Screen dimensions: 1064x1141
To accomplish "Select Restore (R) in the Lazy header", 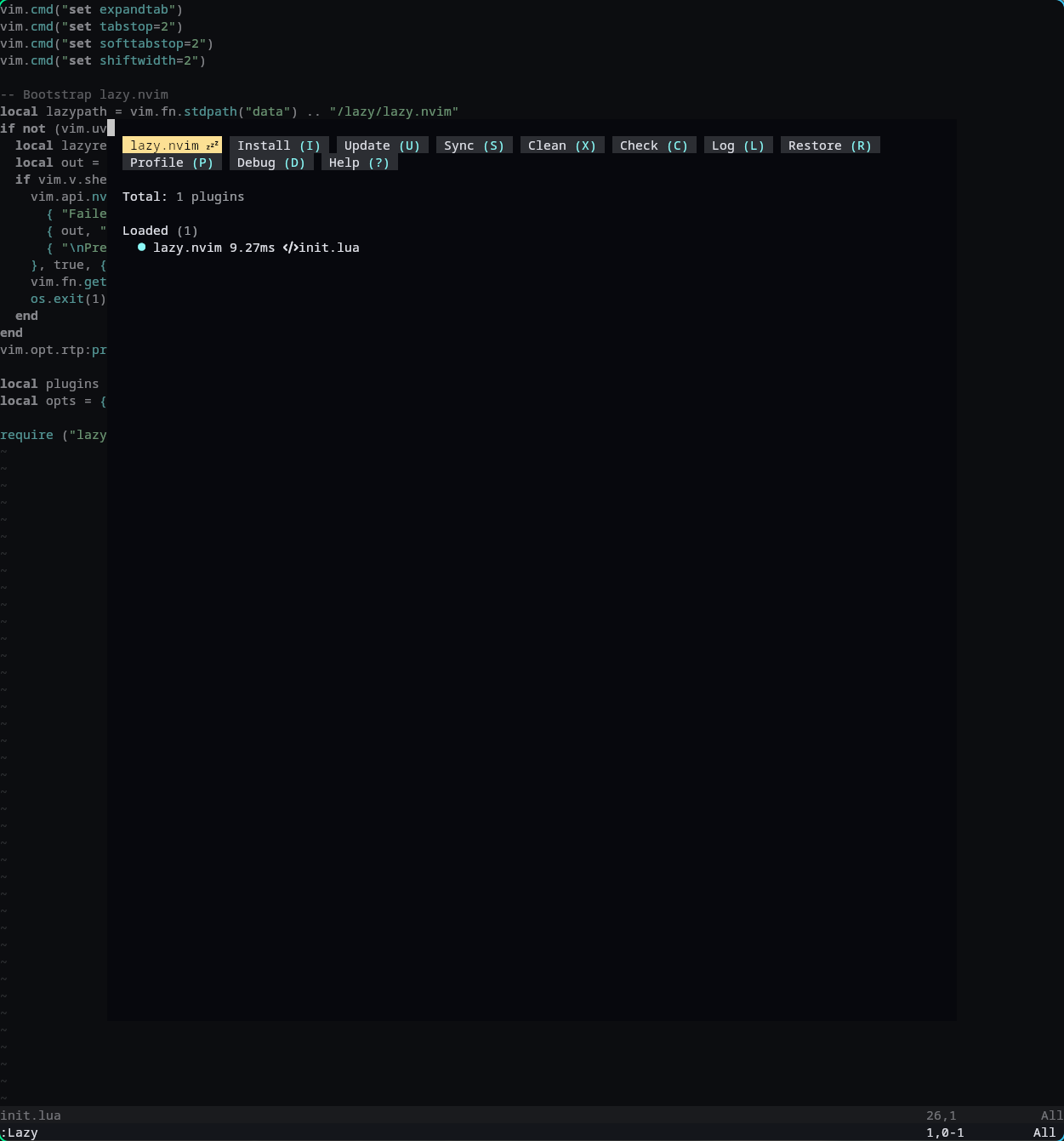I will pos(829,145).
